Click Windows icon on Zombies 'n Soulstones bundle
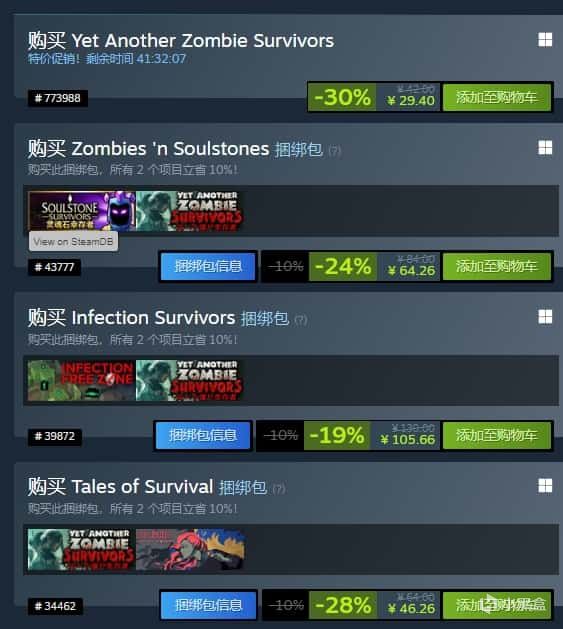The height and width of the screenshot is (629, 563). click(545, 148)
